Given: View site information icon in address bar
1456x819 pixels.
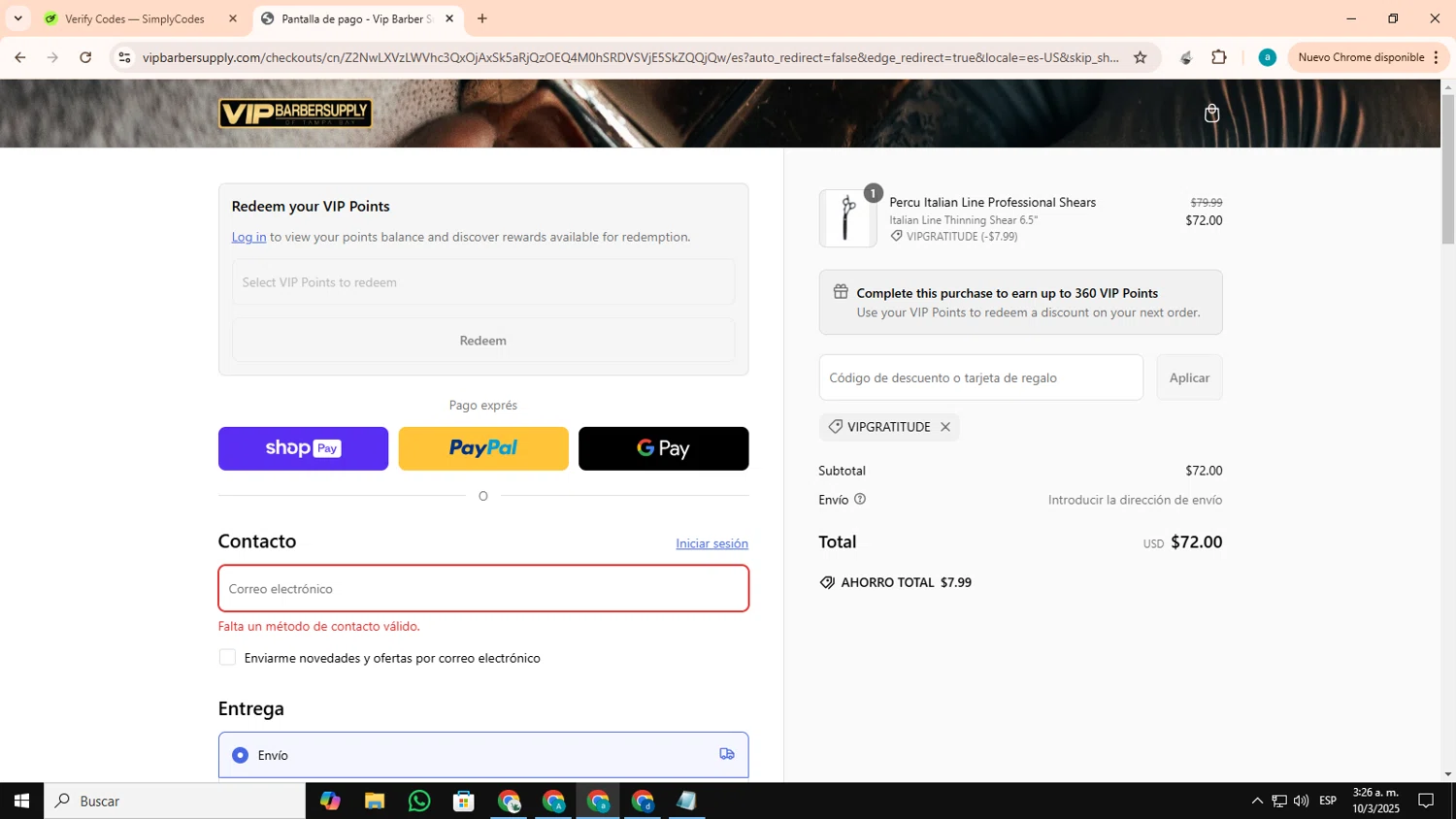Looking at the screenshot, I should pos(124,57).
